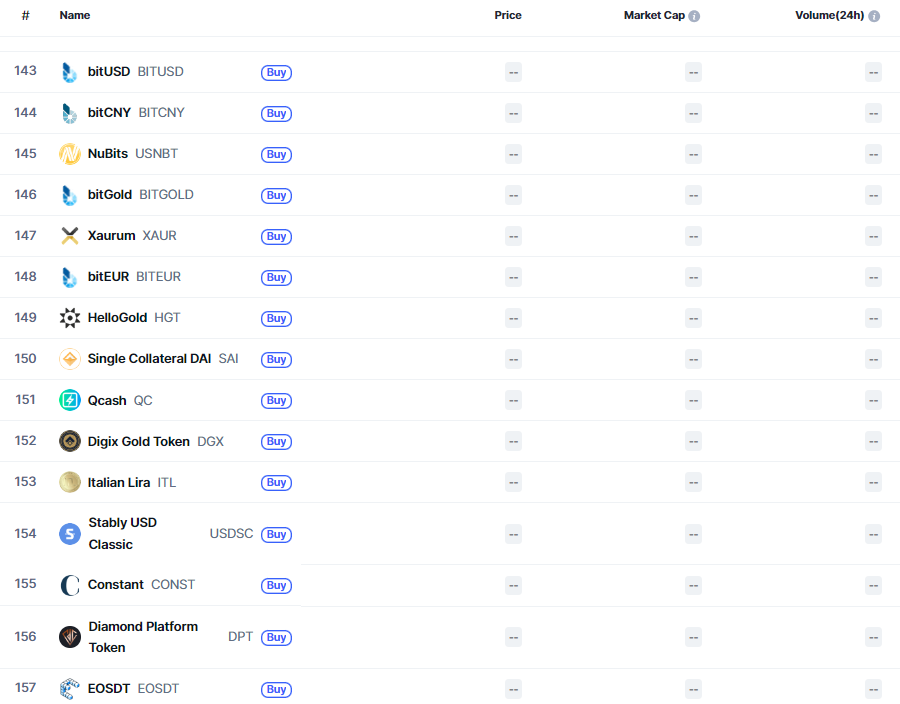Click the bitUSD coin logo
Screen dimensions: 900x704
(69, 71)
